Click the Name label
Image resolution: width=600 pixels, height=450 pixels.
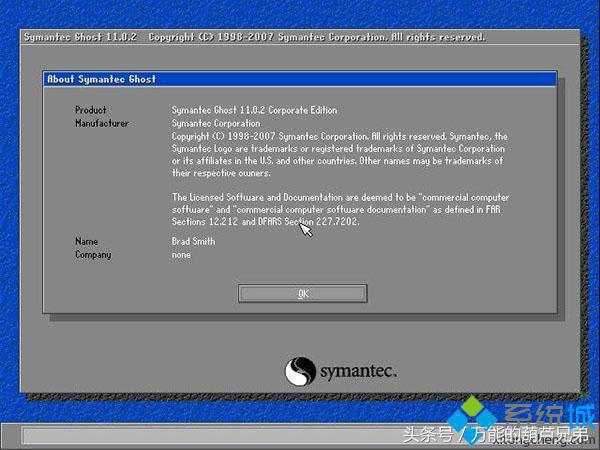86,241
